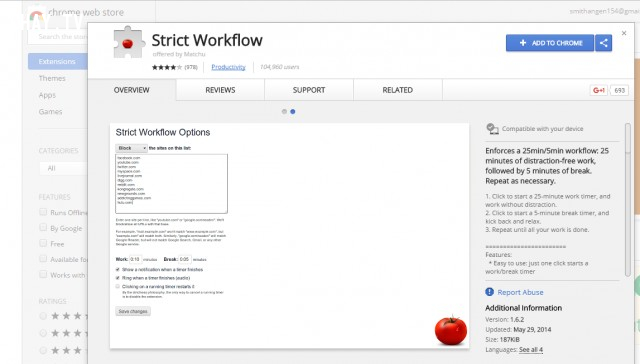
Task: Select the second screenshot blue dot
Action: 293,111
